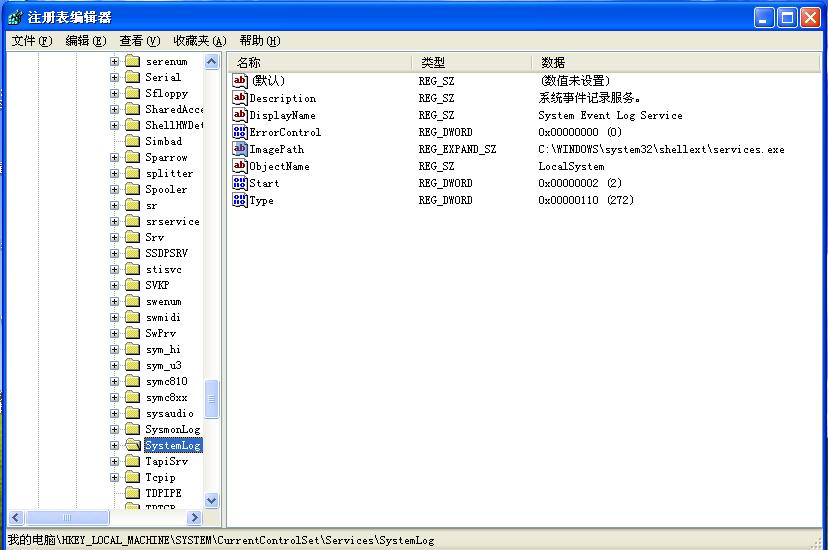Click the string icon of Description value
Image resolution: width=828 pixels, height=550 pixels.
pyautogui.click(x=240, y=98)
